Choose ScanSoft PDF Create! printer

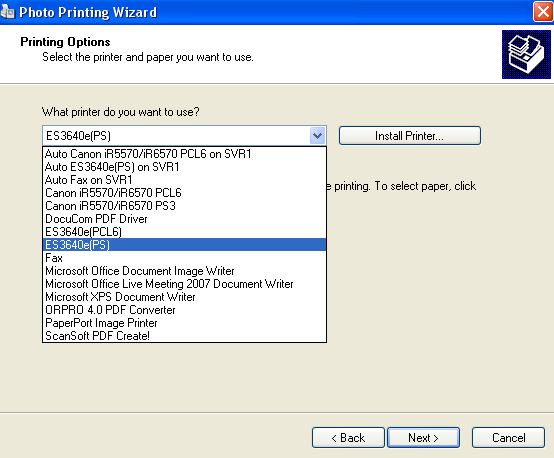(x=184, y=336)
